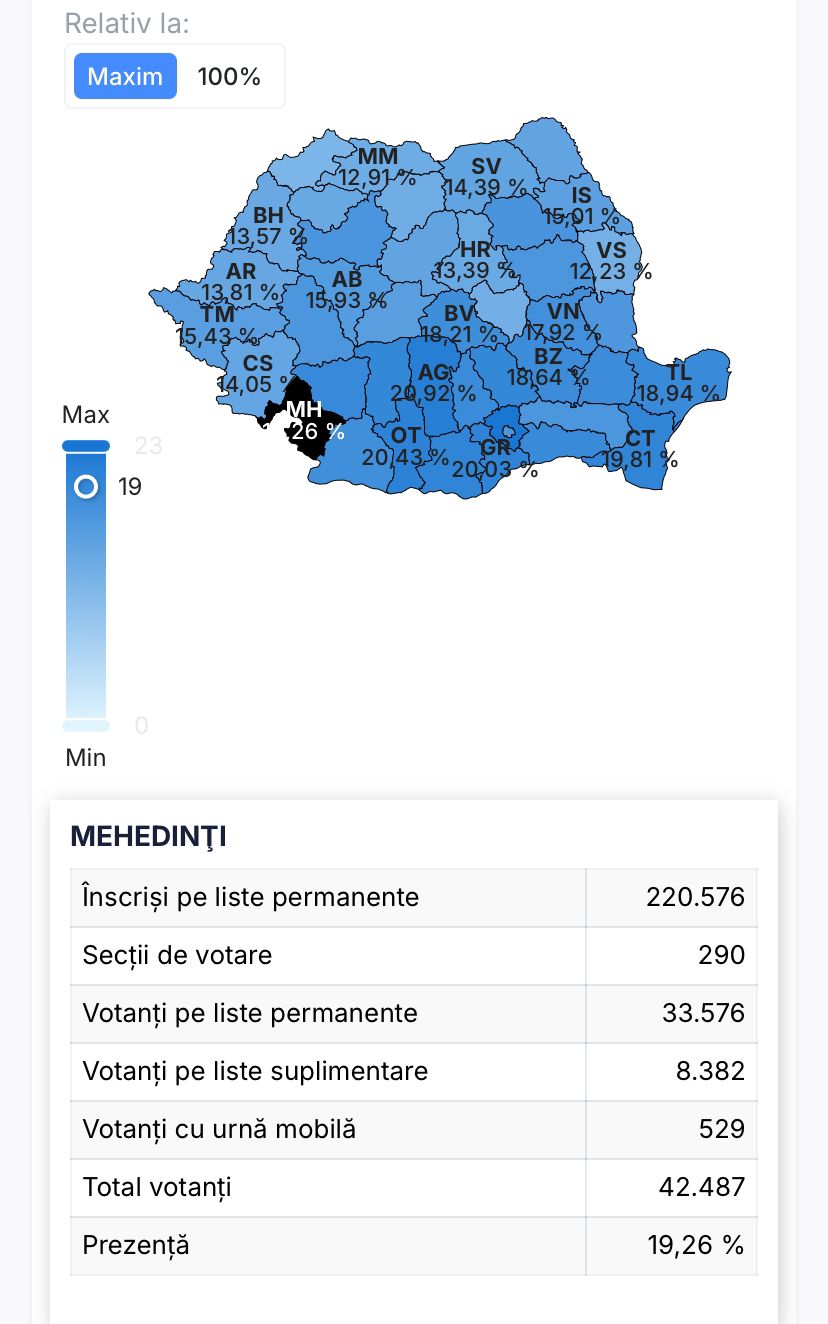The height and width of the screenshot is (1324, 828).
Task: Select Olt (OT) county on map
Action: pyautogui.click(x=405, y=445)
